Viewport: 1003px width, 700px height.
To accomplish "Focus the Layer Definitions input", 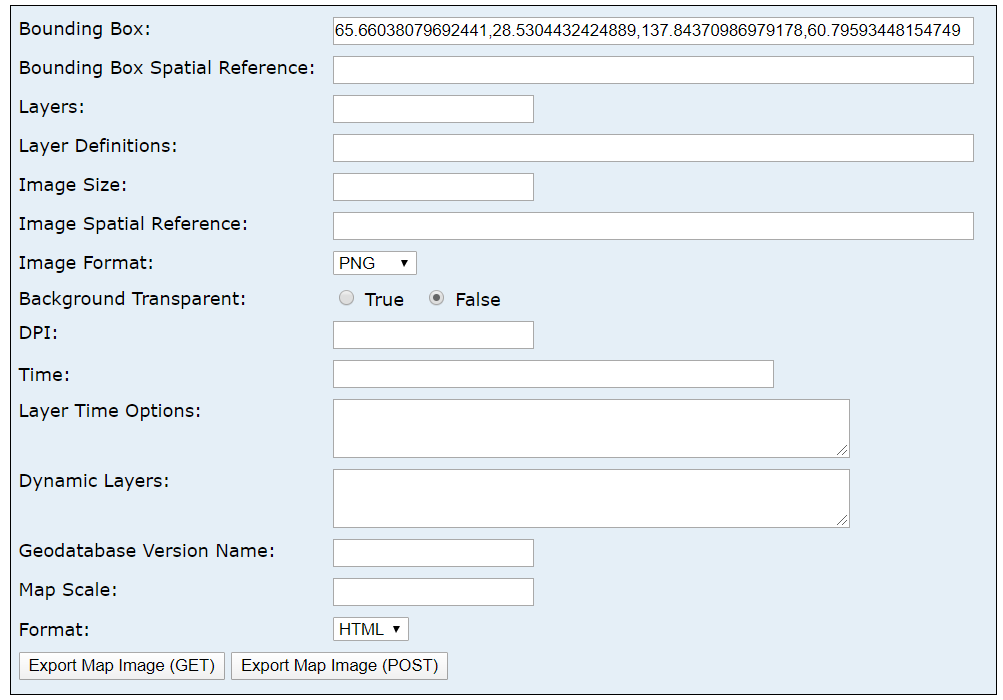I will 653,148.
